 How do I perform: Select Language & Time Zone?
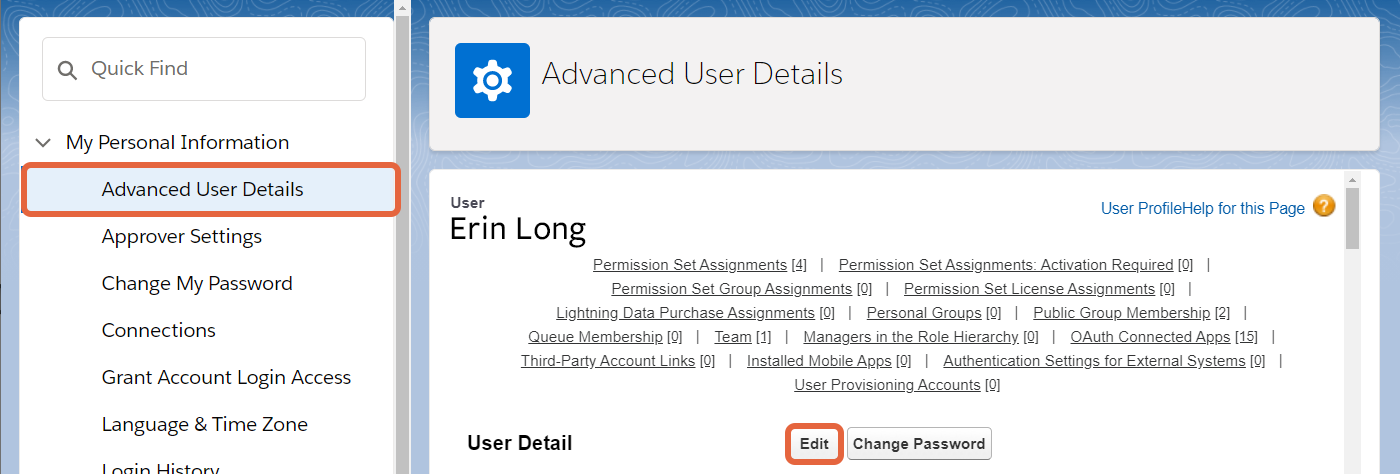(204, 424)
